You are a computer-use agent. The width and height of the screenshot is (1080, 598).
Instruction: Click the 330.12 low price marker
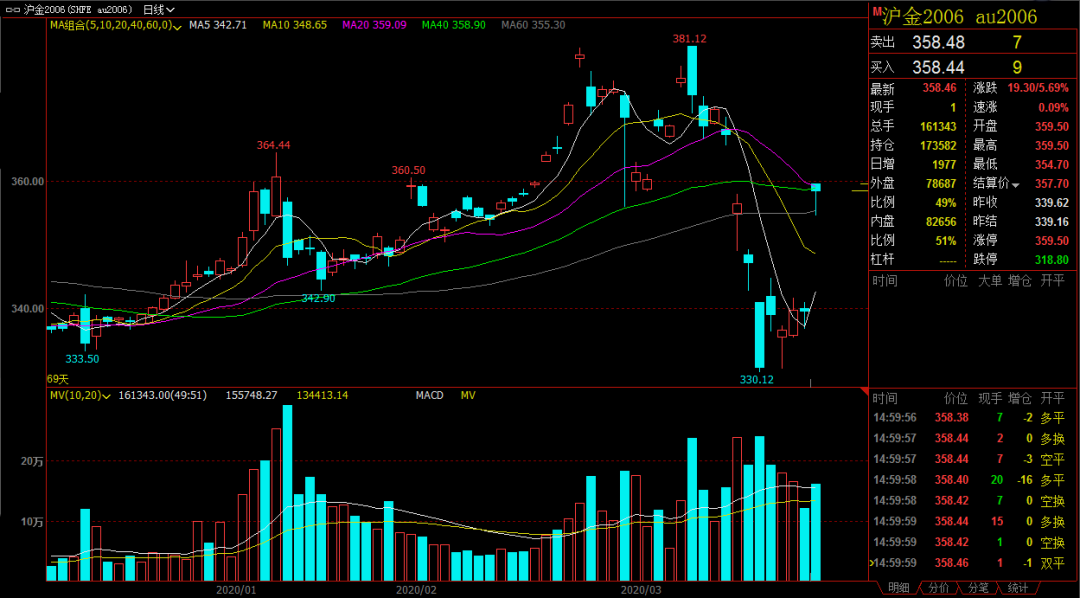click(x=757, y=379)
